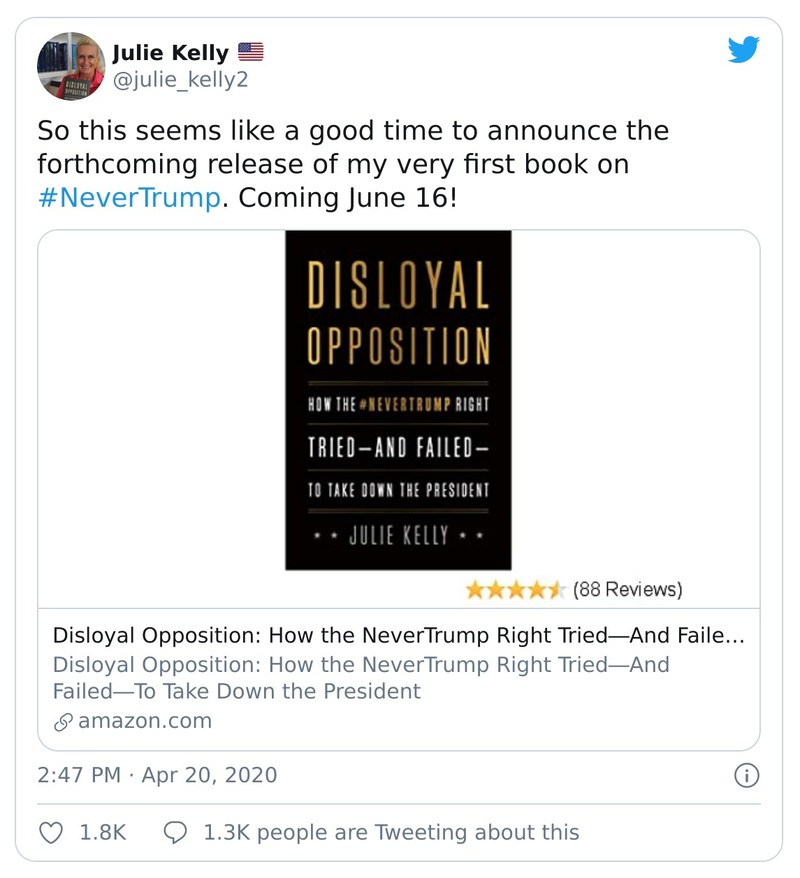Viewport: 800px width, 878px height.
Task: View "1.3K people are Tweeting about this"
Action: pos(391,831)
